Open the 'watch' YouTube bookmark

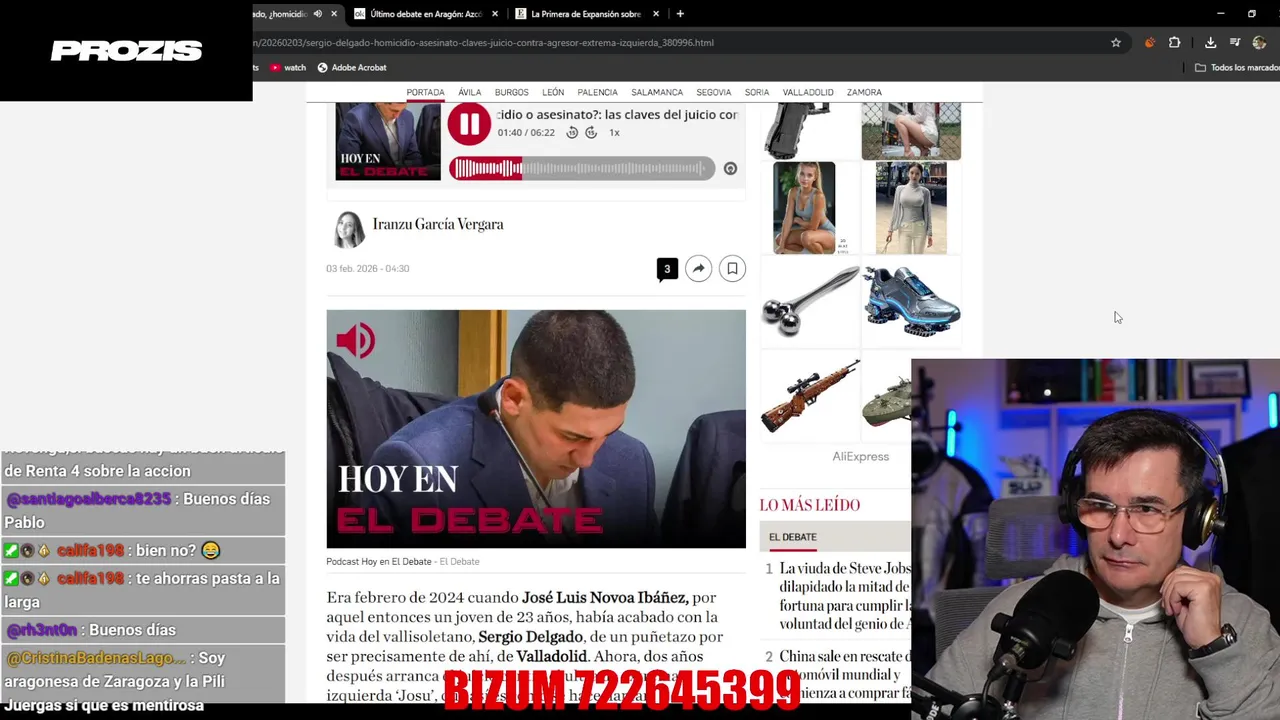pyautogui.click(x=288, y=68)
